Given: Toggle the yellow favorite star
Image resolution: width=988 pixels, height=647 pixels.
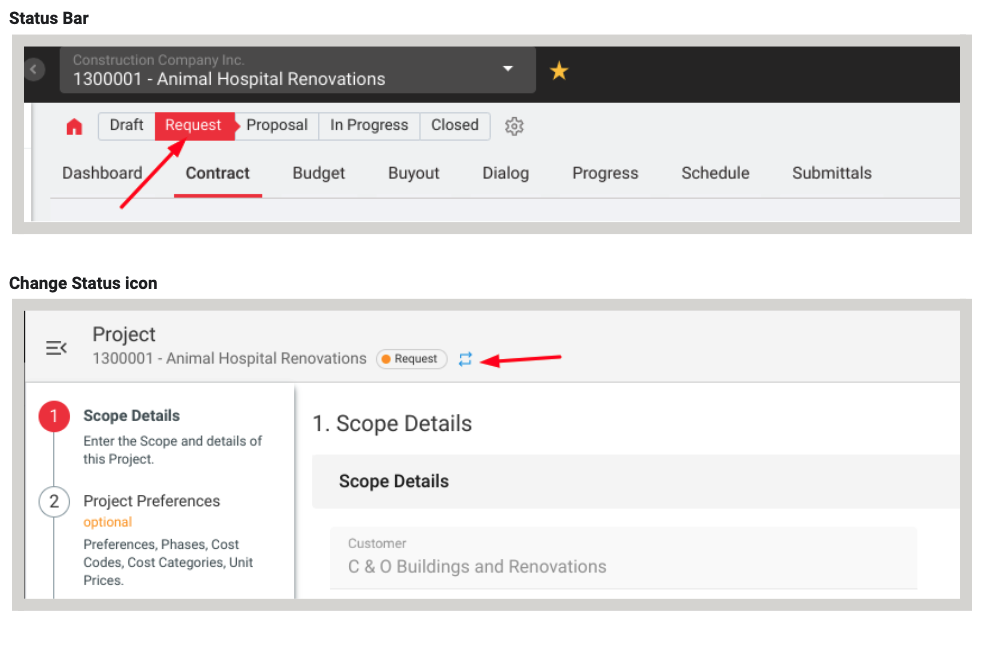Looking at the screenshot, I should (559, 71).
